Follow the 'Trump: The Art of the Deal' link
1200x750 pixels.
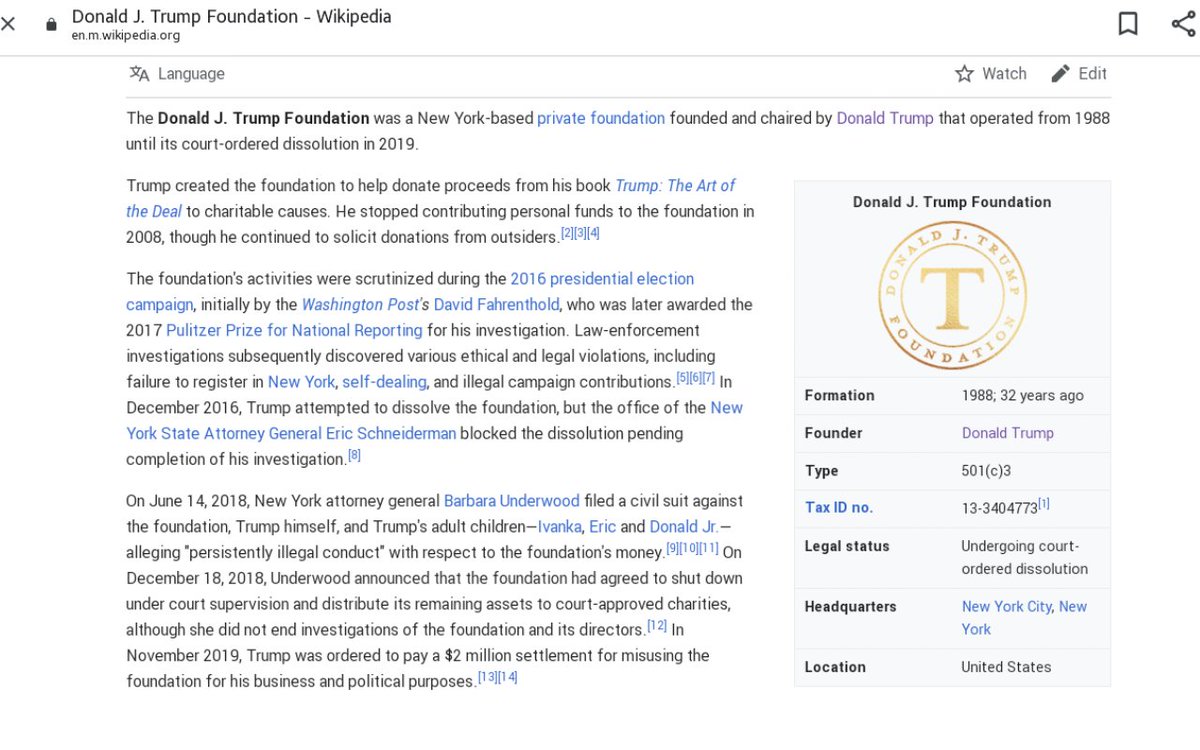pyautogui.click(x=675, y=185)
